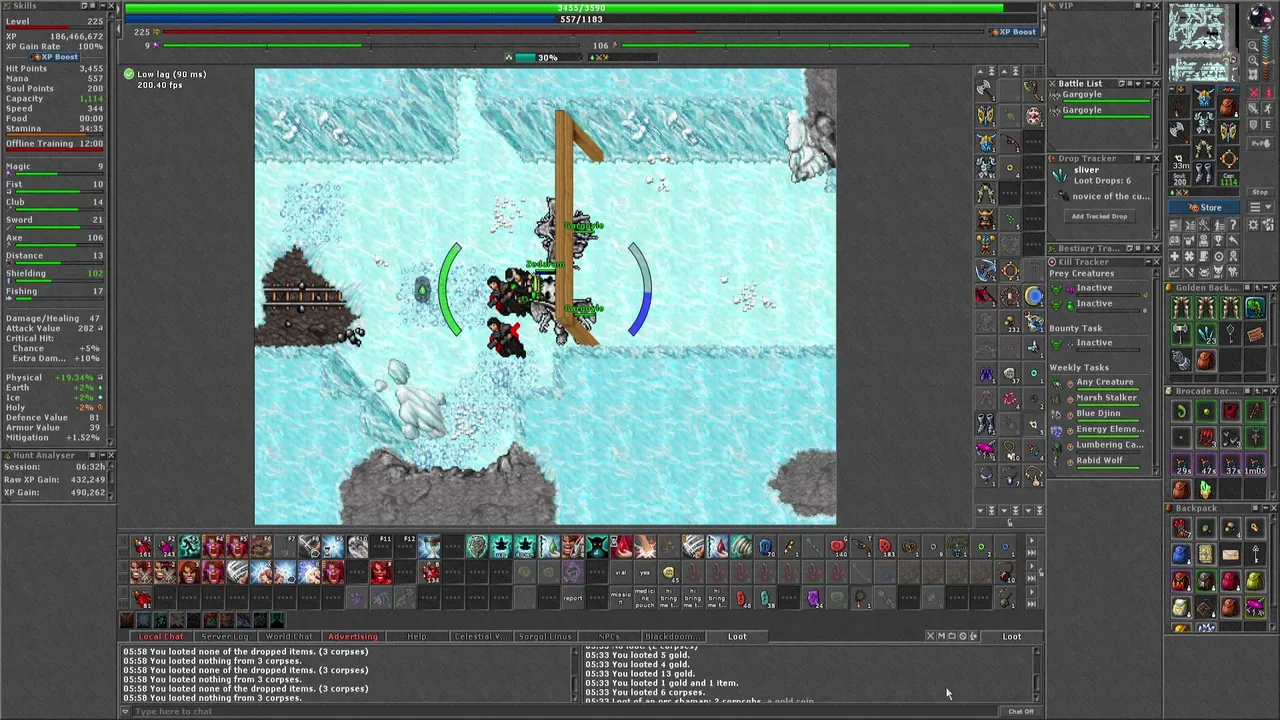This screenshot has width=1280, height=720.
Task: Zoom out the minimap
Action: [1253, 46]
